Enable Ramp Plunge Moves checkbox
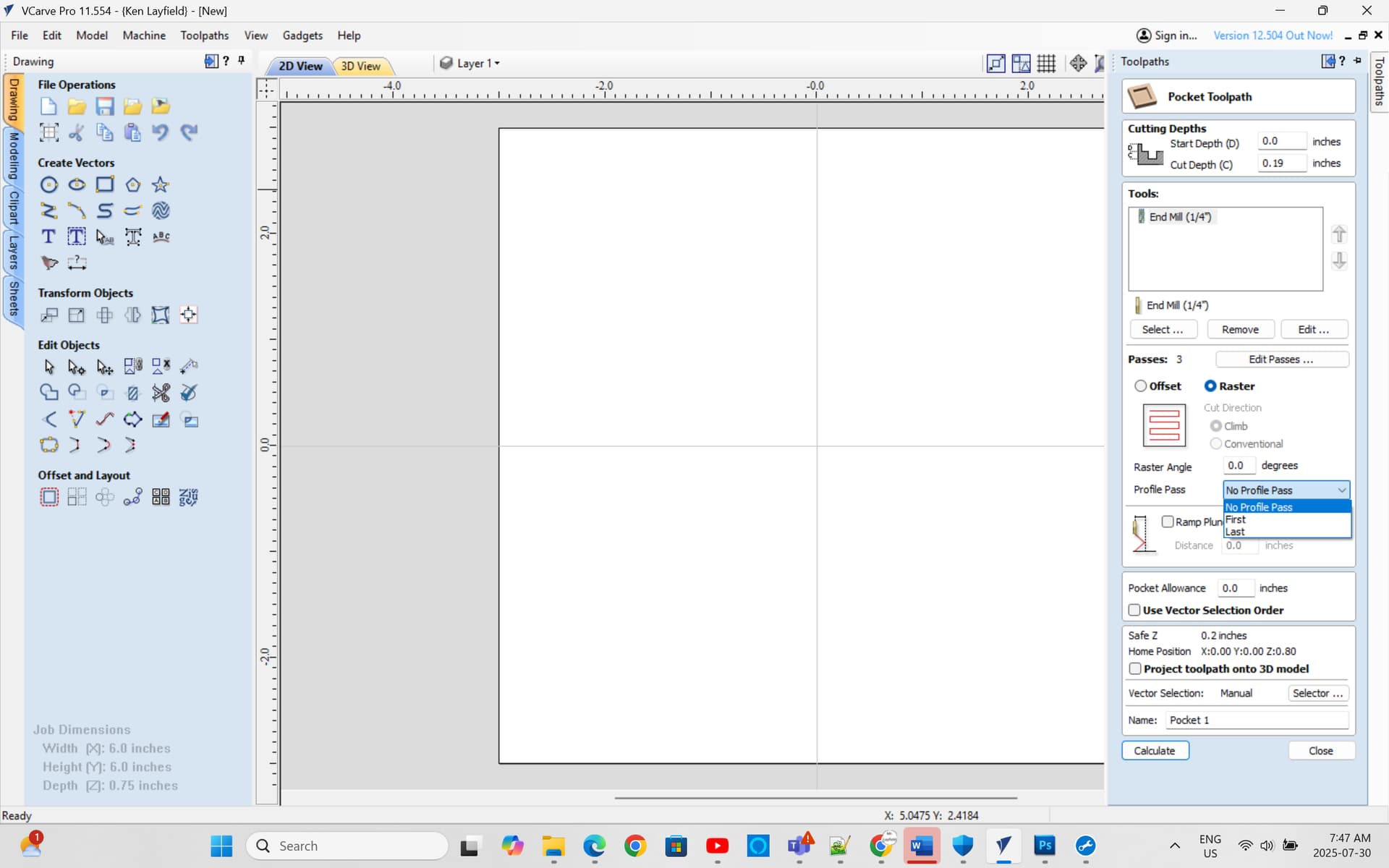The image size is (1389, 868). point(1168,522)
